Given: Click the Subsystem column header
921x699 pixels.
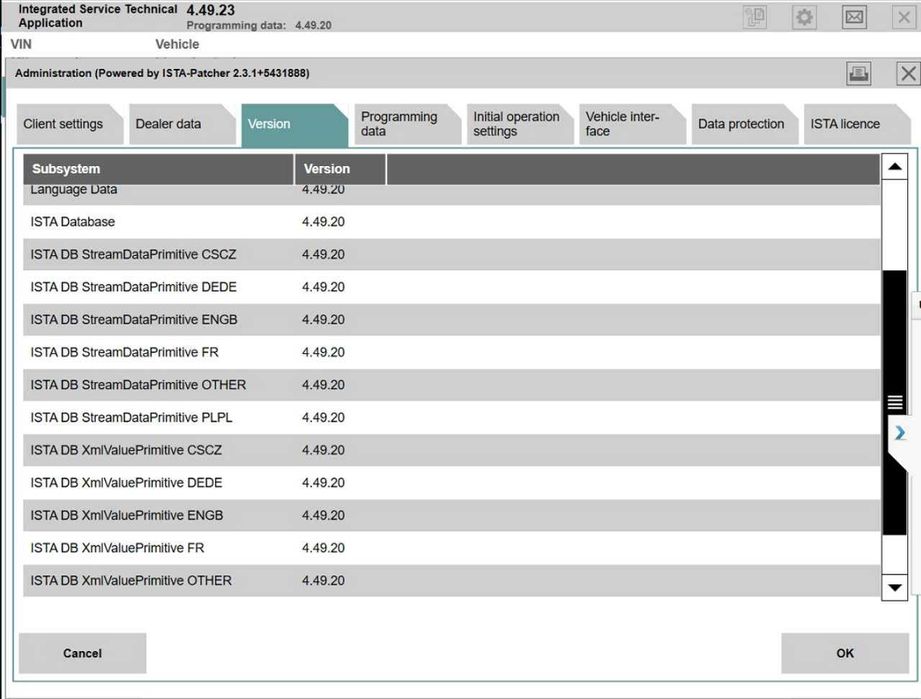Looking at the screenshot, I should pyautogui.click(x=159, y=169).
